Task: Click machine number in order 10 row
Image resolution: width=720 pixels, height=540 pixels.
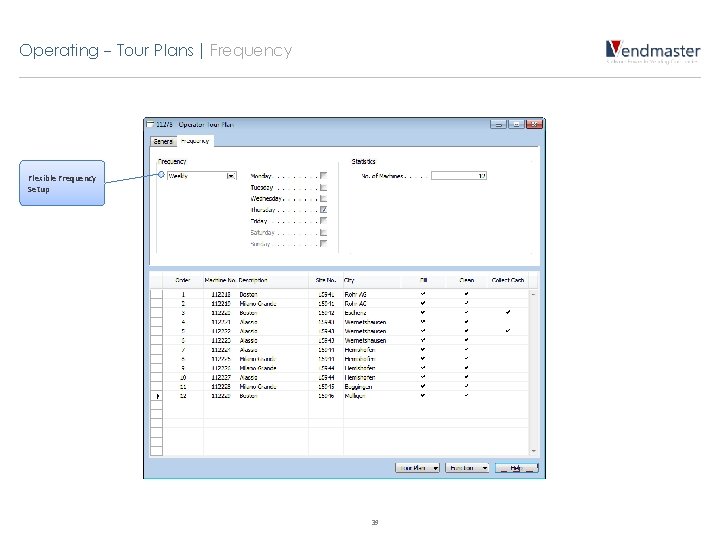Action: 221,377
